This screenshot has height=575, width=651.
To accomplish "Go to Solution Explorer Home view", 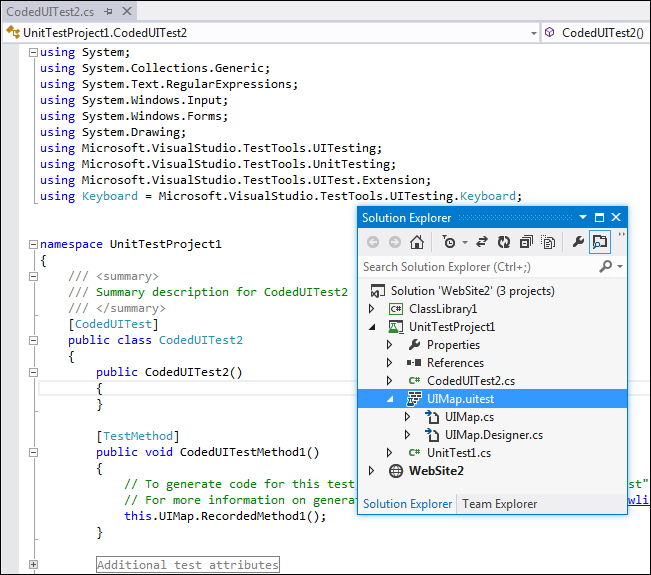I will click(x=417, y=242).
